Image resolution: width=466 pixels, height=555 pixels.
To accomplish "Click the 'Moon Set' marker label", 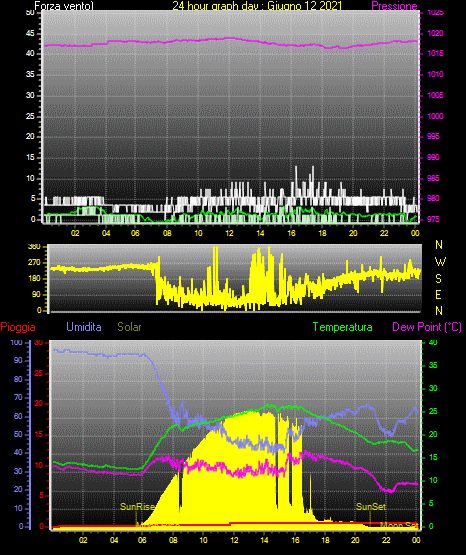I will [399, 525].
